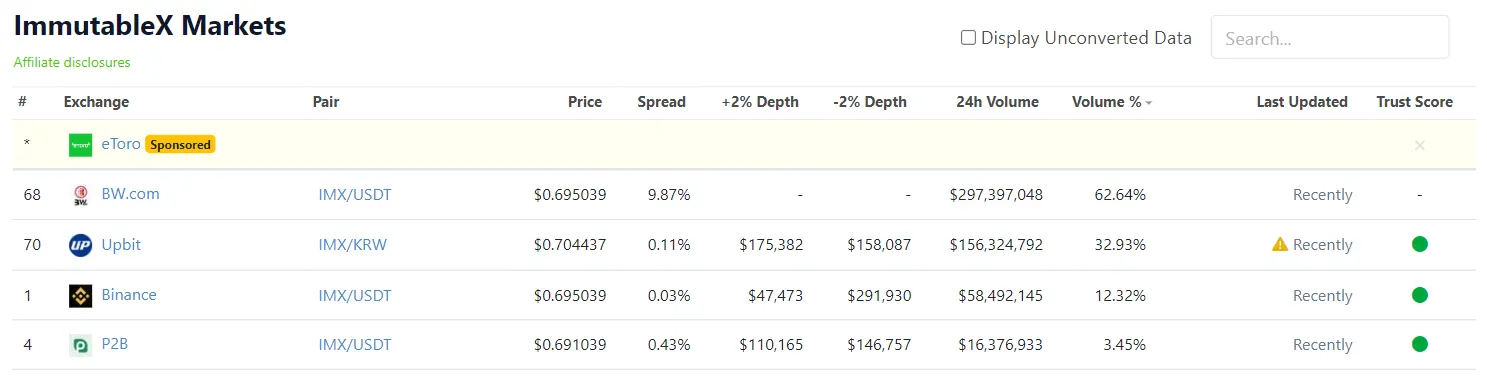Click the BW.com exchange logo icon
1487x378 pixels.
pos(81,195)
